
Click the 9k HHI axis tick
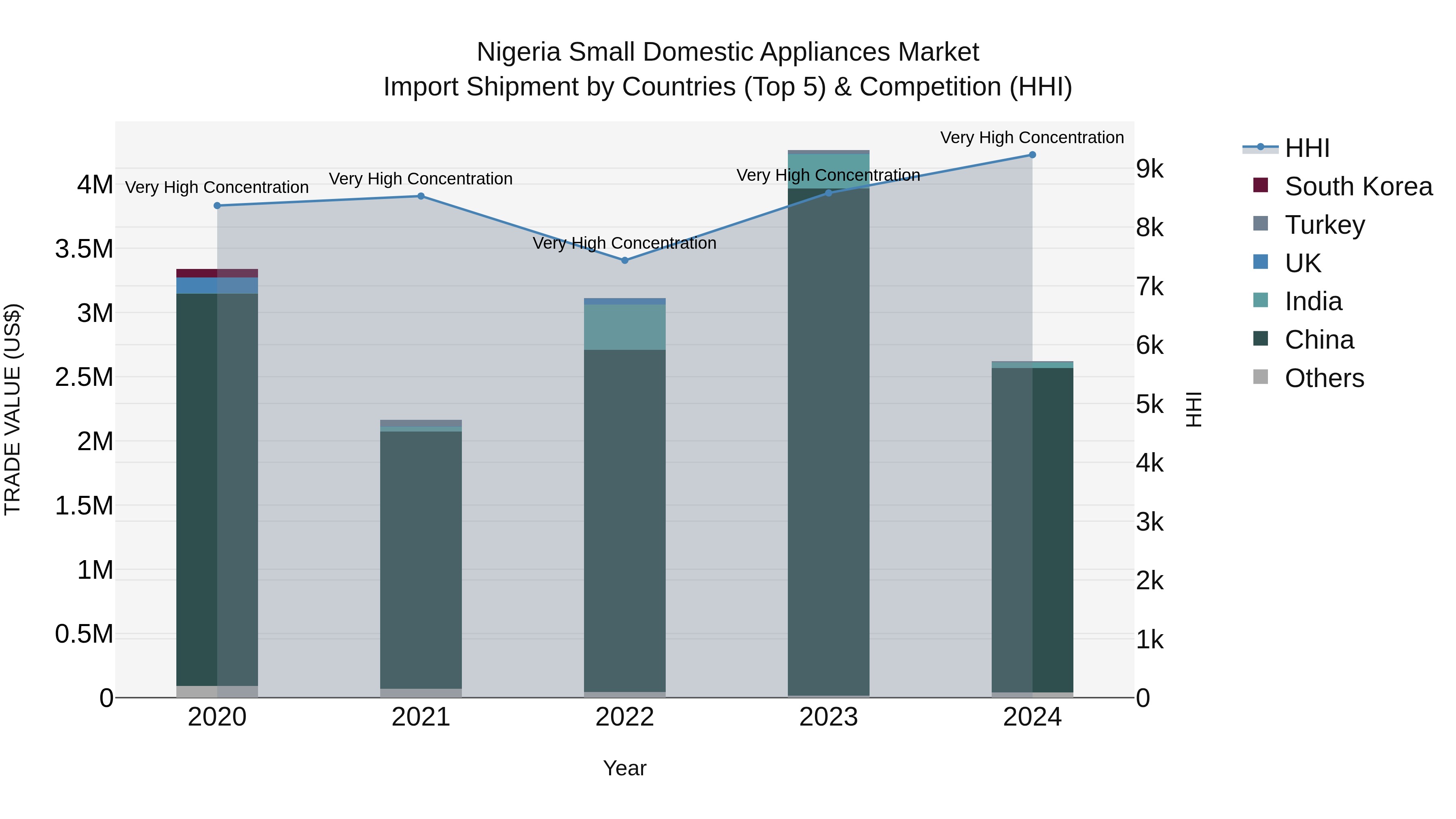[x=1150, y=168]
